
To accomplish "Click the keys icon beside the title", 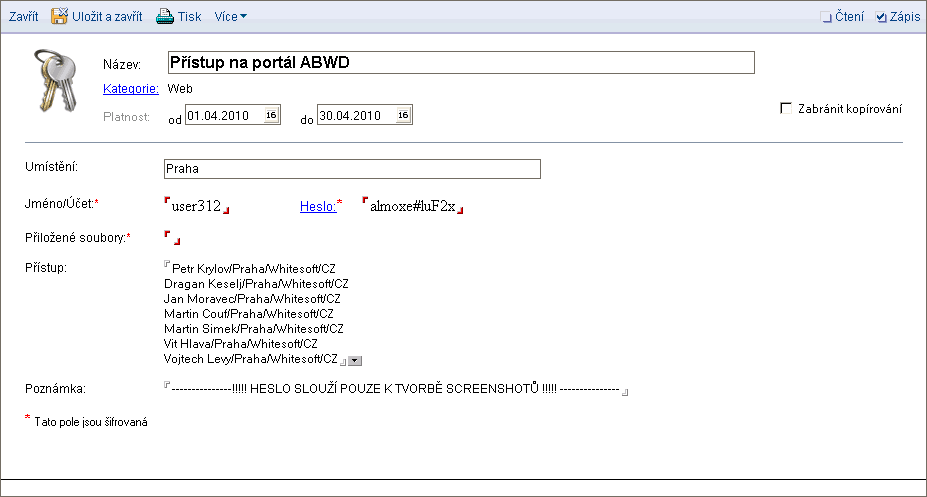I will [53, 80].
